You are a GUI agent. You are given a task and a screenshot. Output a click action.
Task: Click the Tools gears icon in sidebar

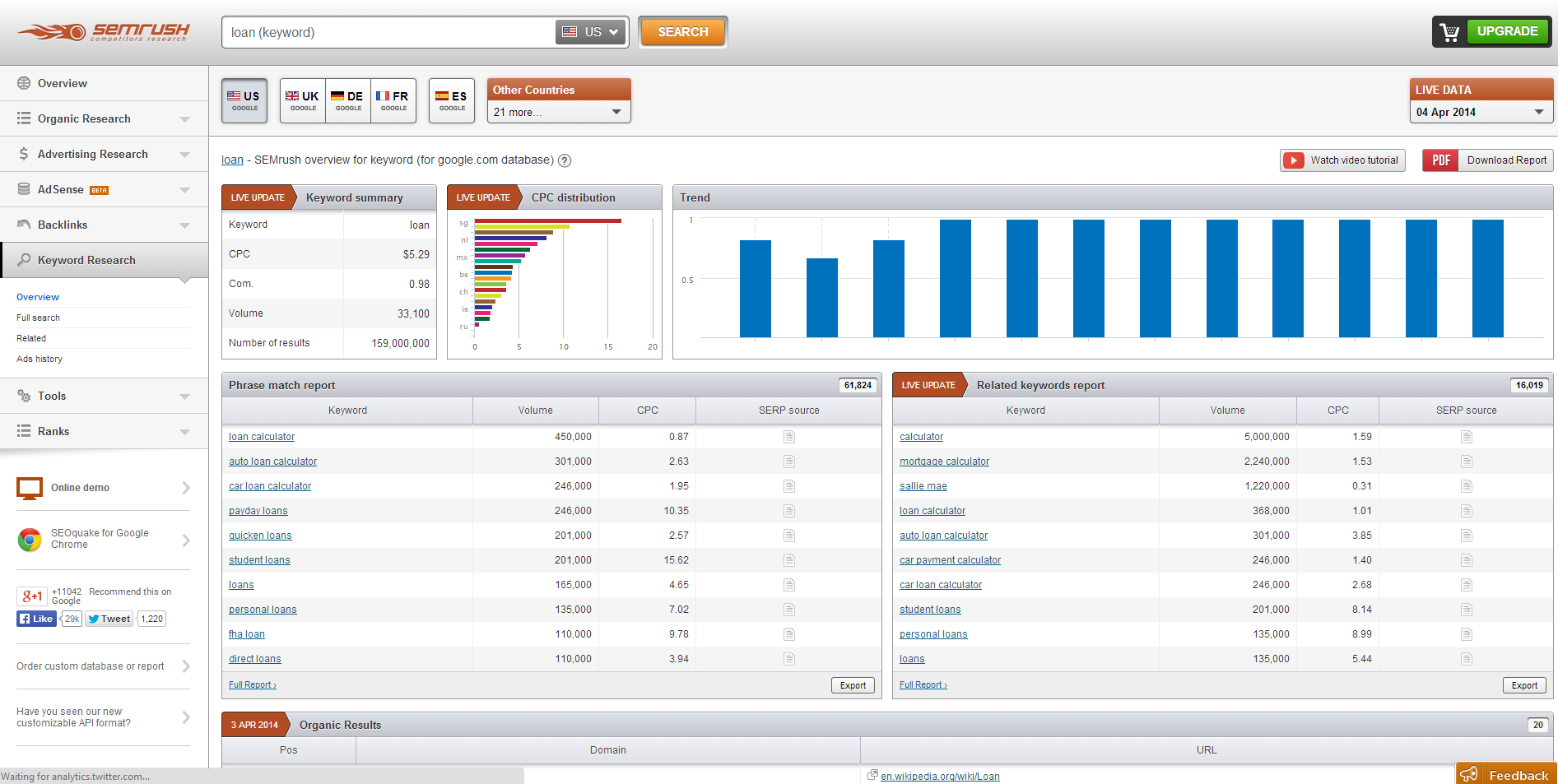coord(24,396)
